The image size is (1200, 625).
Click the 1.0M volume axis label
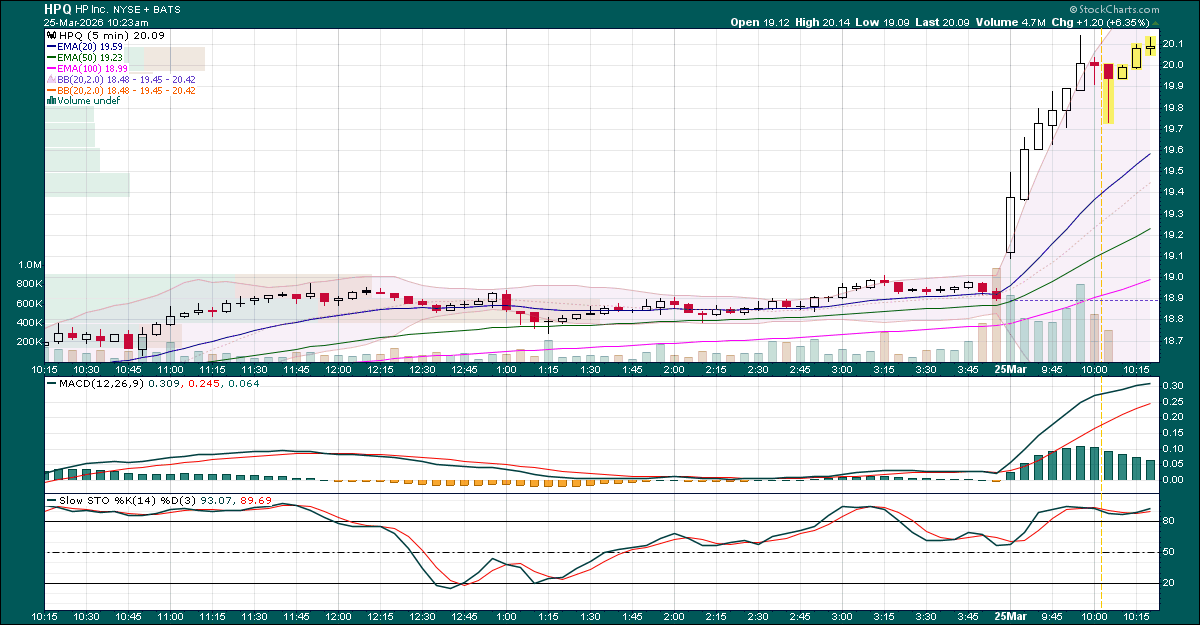click(x=29, y=265)
